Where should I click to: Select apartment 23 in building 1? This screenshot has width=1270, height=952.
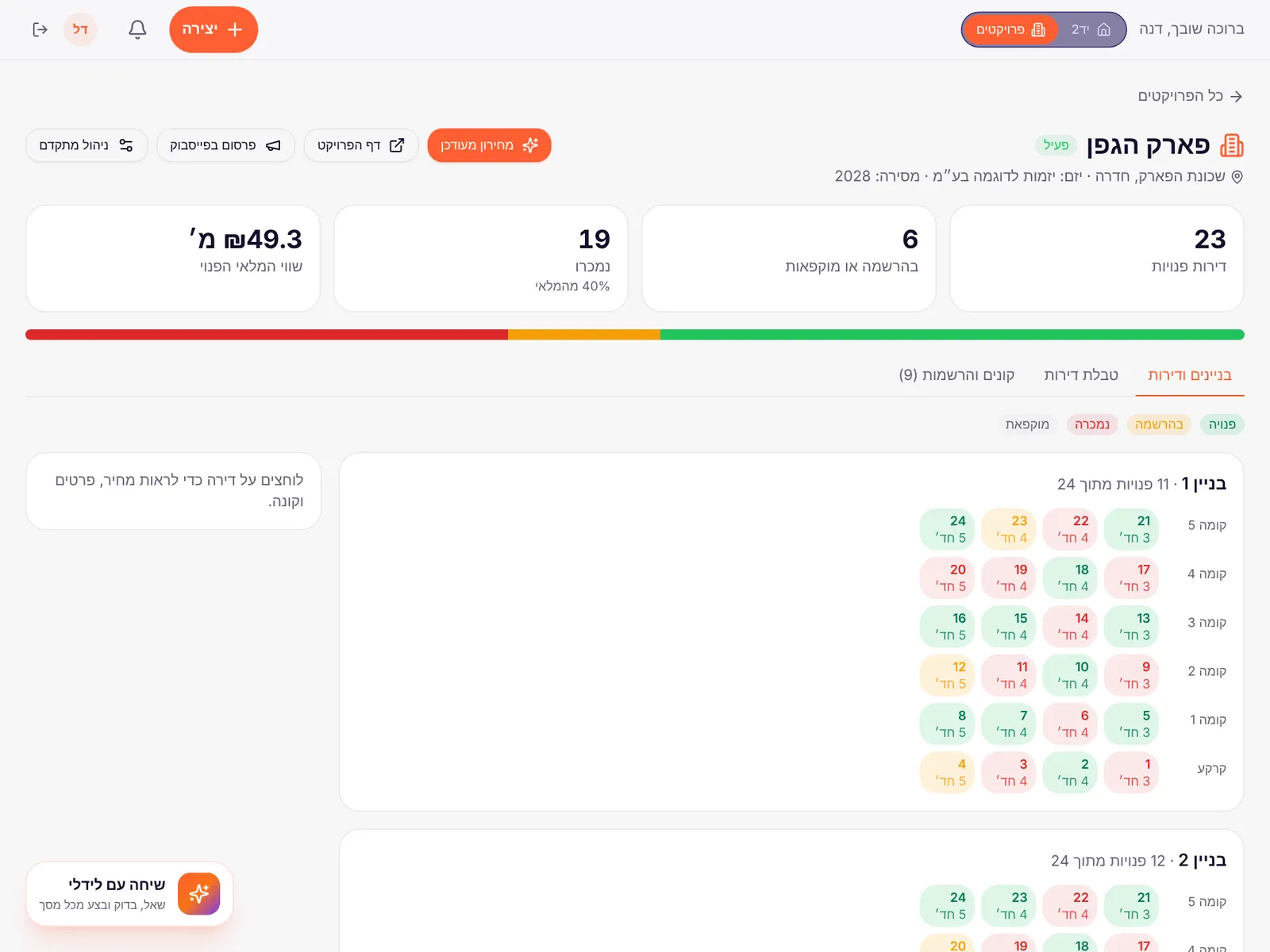click(x=1009, y=529)
